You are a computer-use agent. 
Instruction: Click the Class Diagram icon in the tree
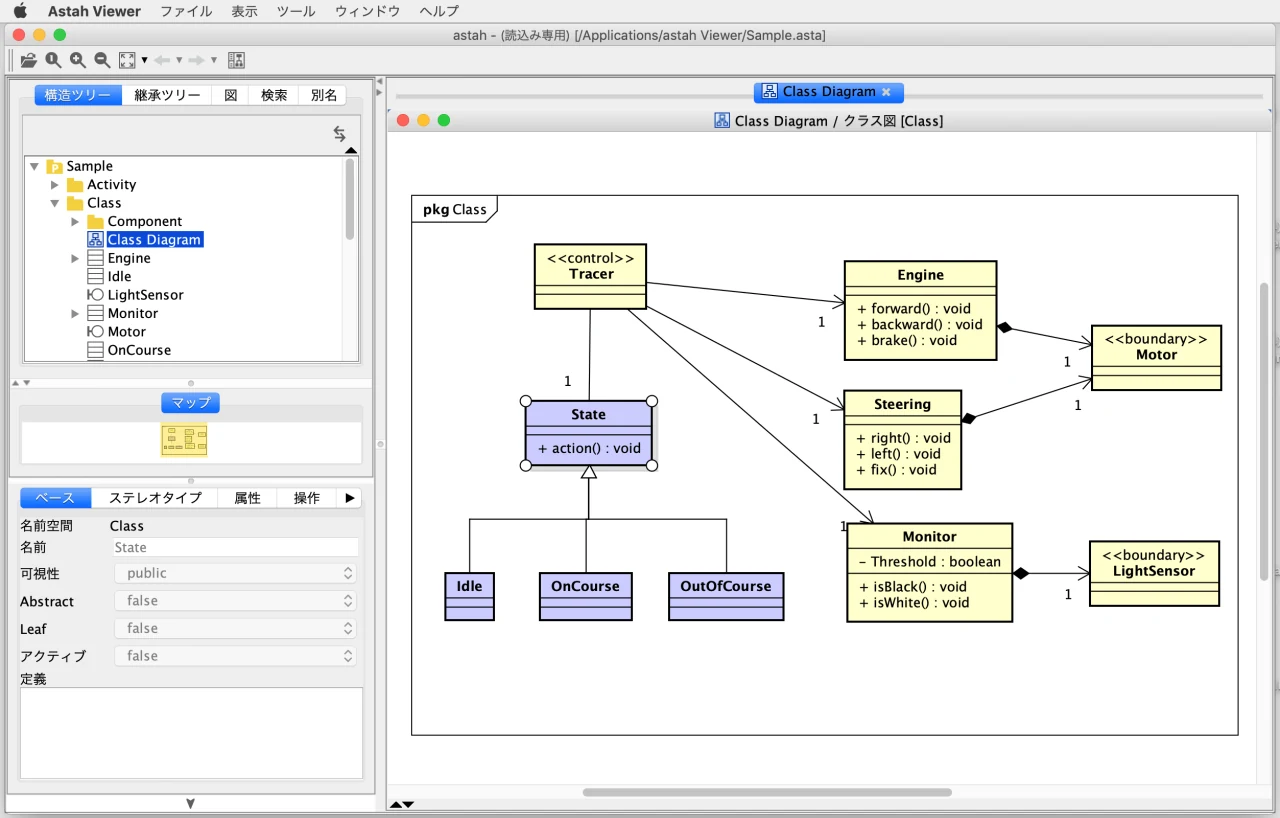click(x=96, y=240)
